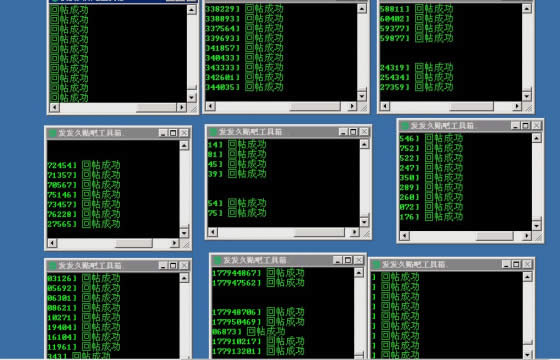
Task: Click the scroll-down arrow in the window listing 546 and 752
Action: pyautogui.click(x=536, y=226)
